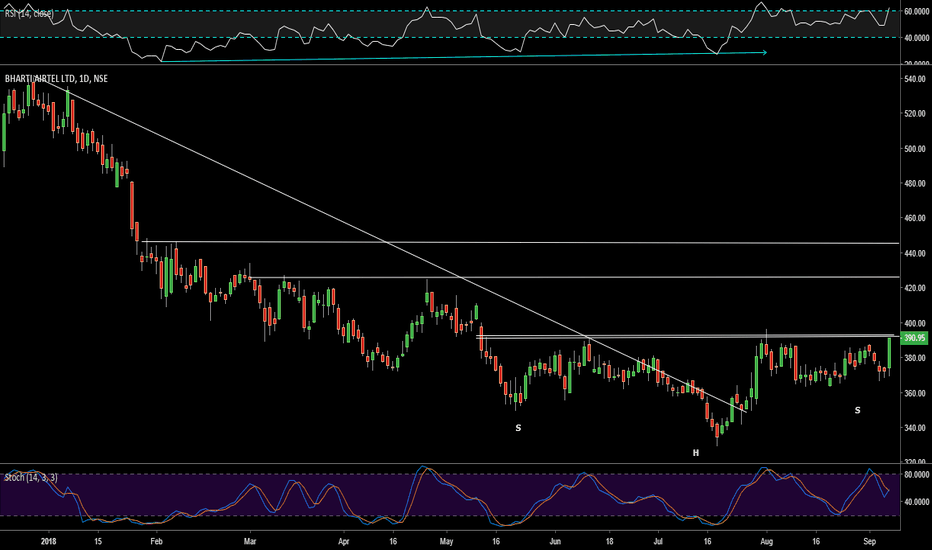Select the 340.00 price axis value

point(915,428)
